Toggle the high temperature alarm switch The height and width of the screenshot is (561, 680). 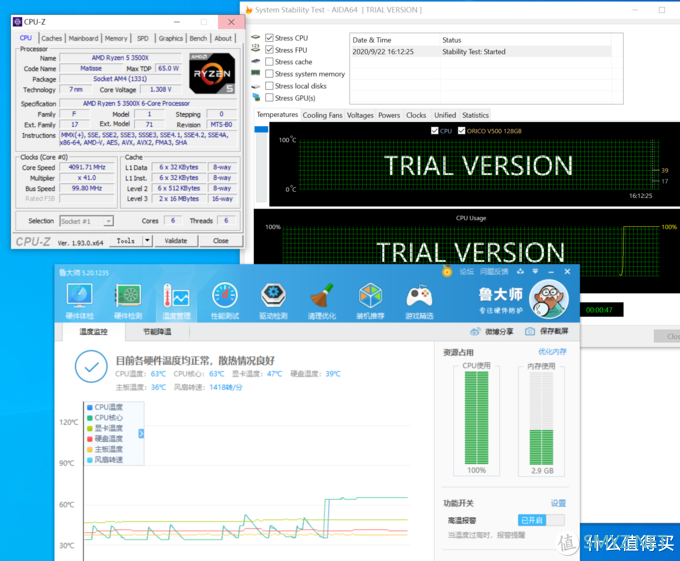[541, 520]
